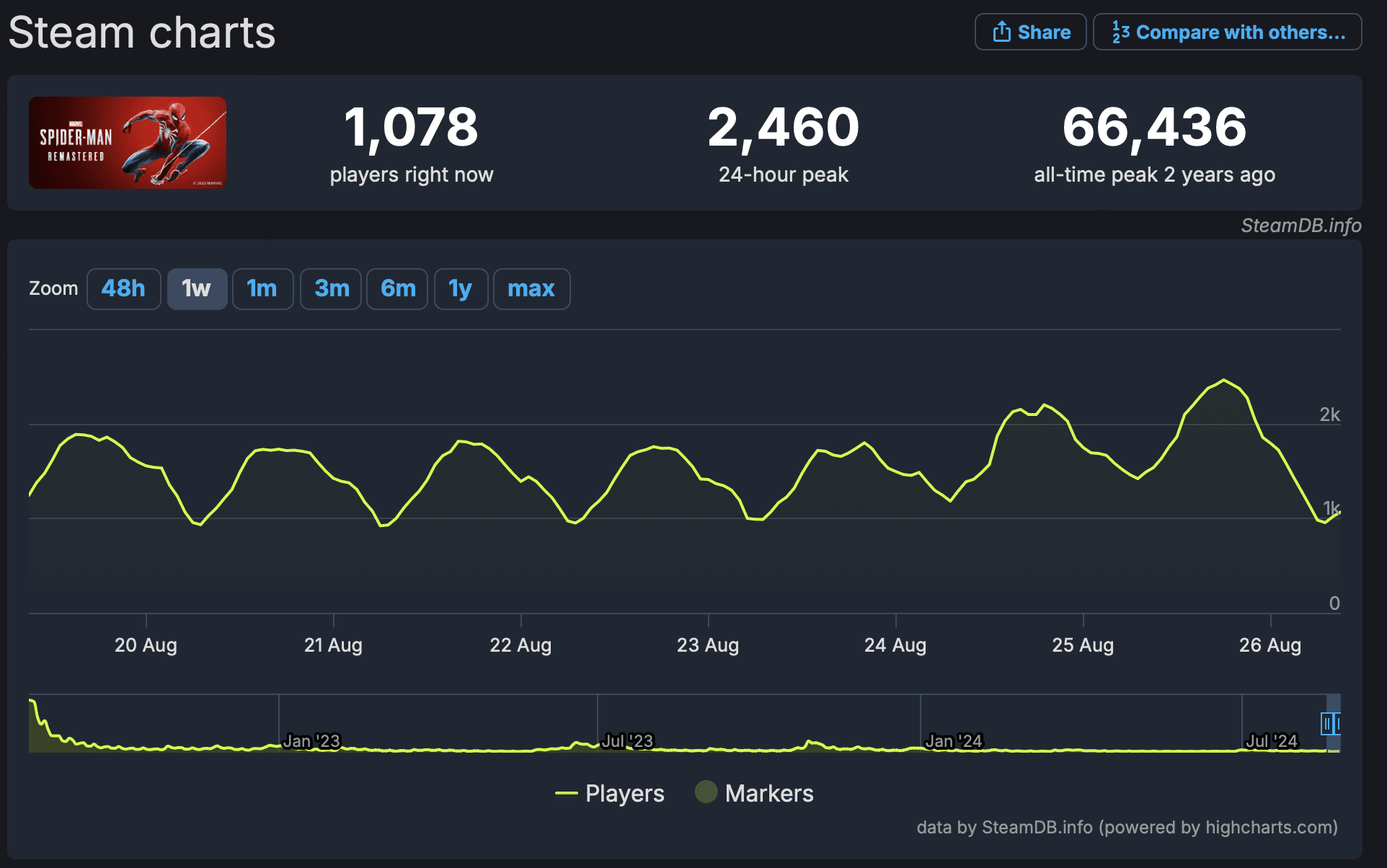
Task: Click the data by SteamDB.info credit
Action: 1127,827
